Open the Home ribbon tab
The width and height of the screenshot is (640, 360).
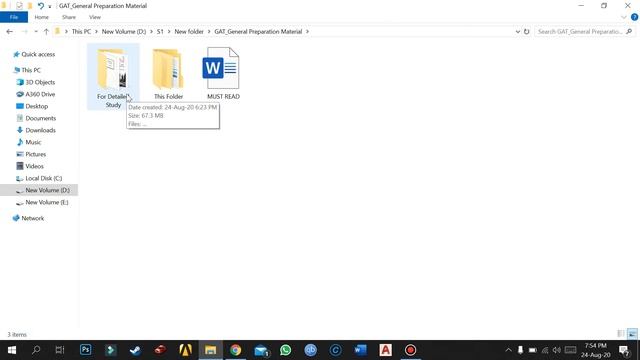pos(41,17)
